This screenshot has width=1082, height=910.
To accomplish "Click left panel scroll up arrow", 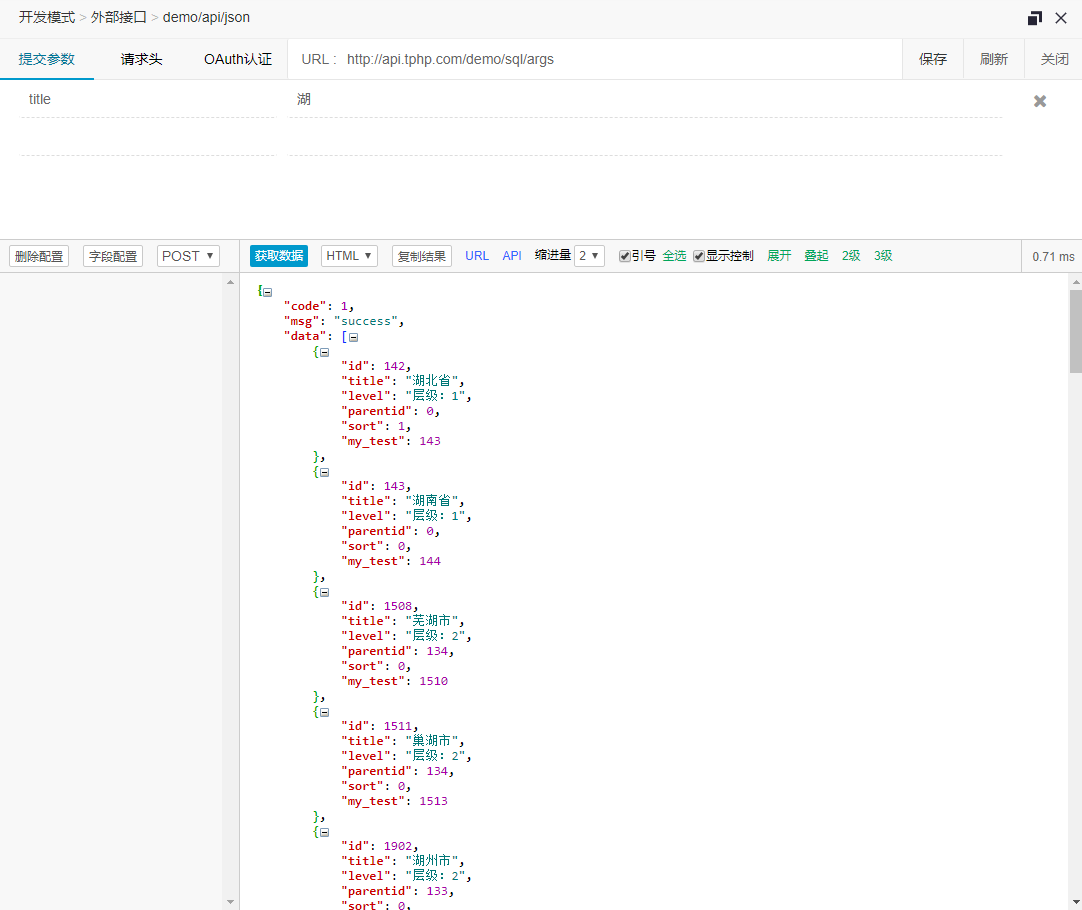I will coord(230,281).
